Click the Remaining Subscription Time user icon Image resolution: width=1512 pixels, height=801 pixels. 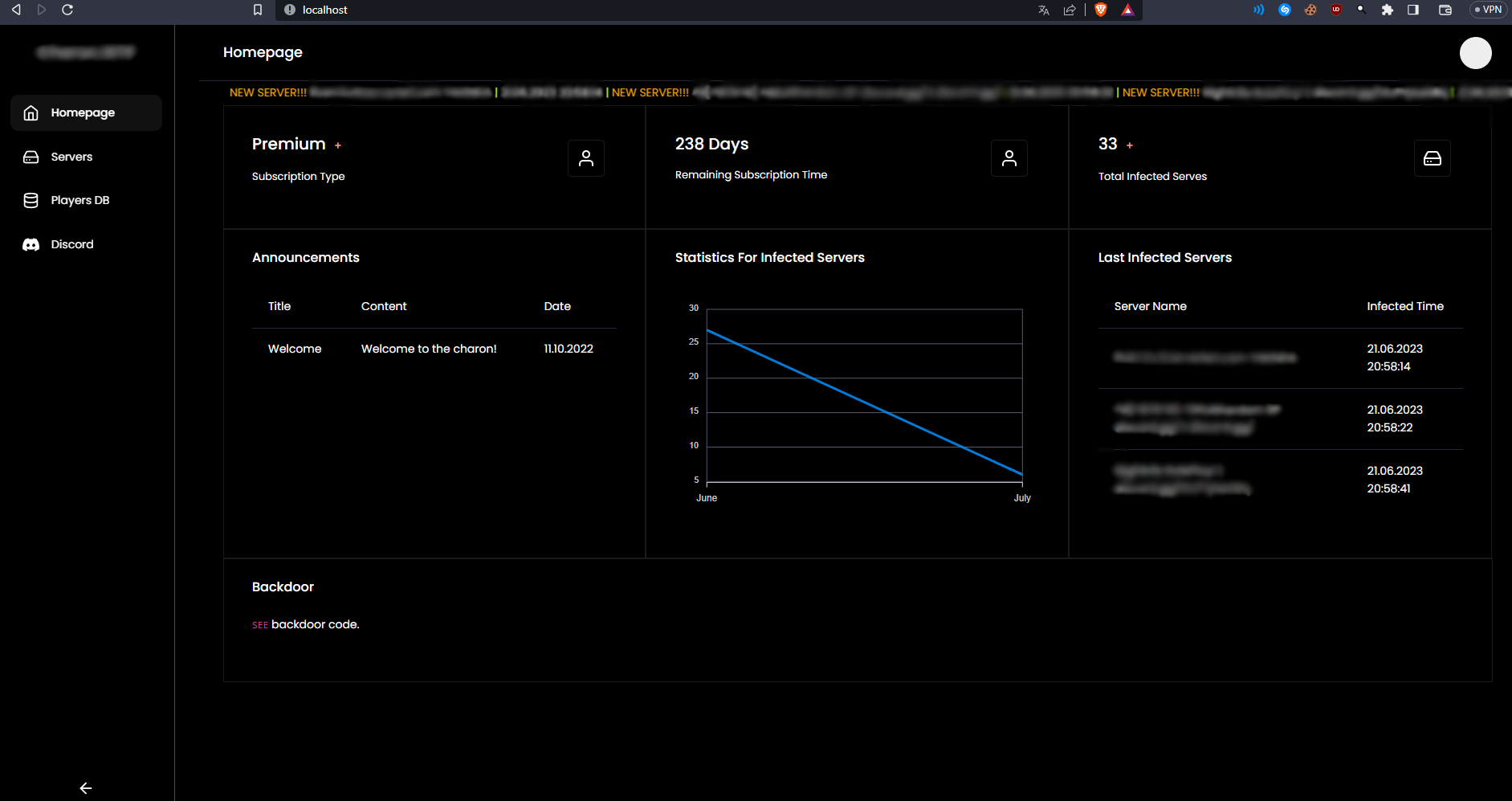[x=1009, y=158]
